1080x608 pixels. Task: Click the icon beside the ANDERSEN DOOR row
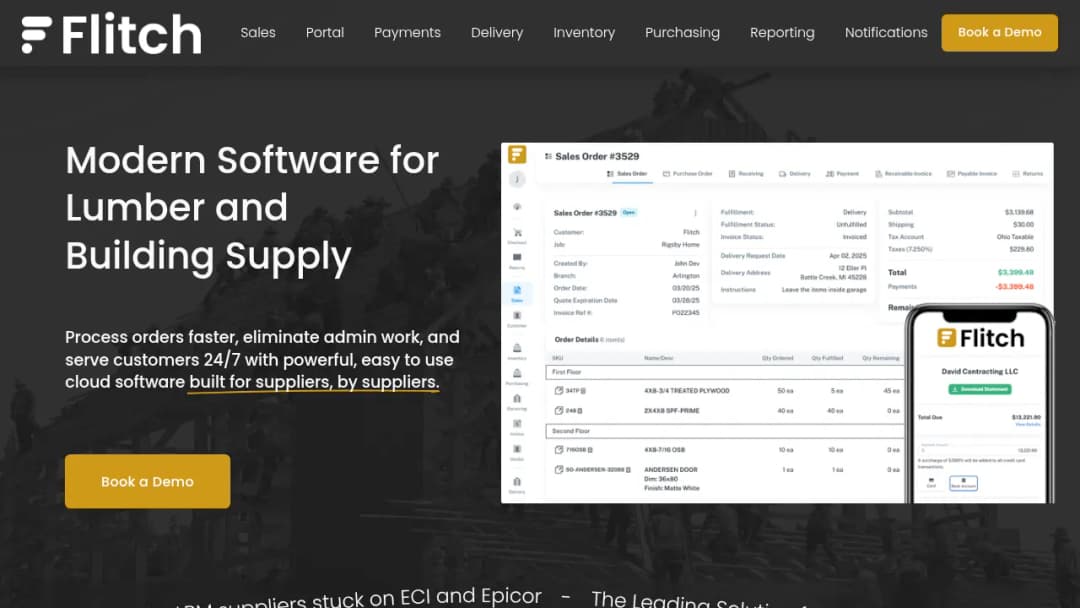pos(559,470)
